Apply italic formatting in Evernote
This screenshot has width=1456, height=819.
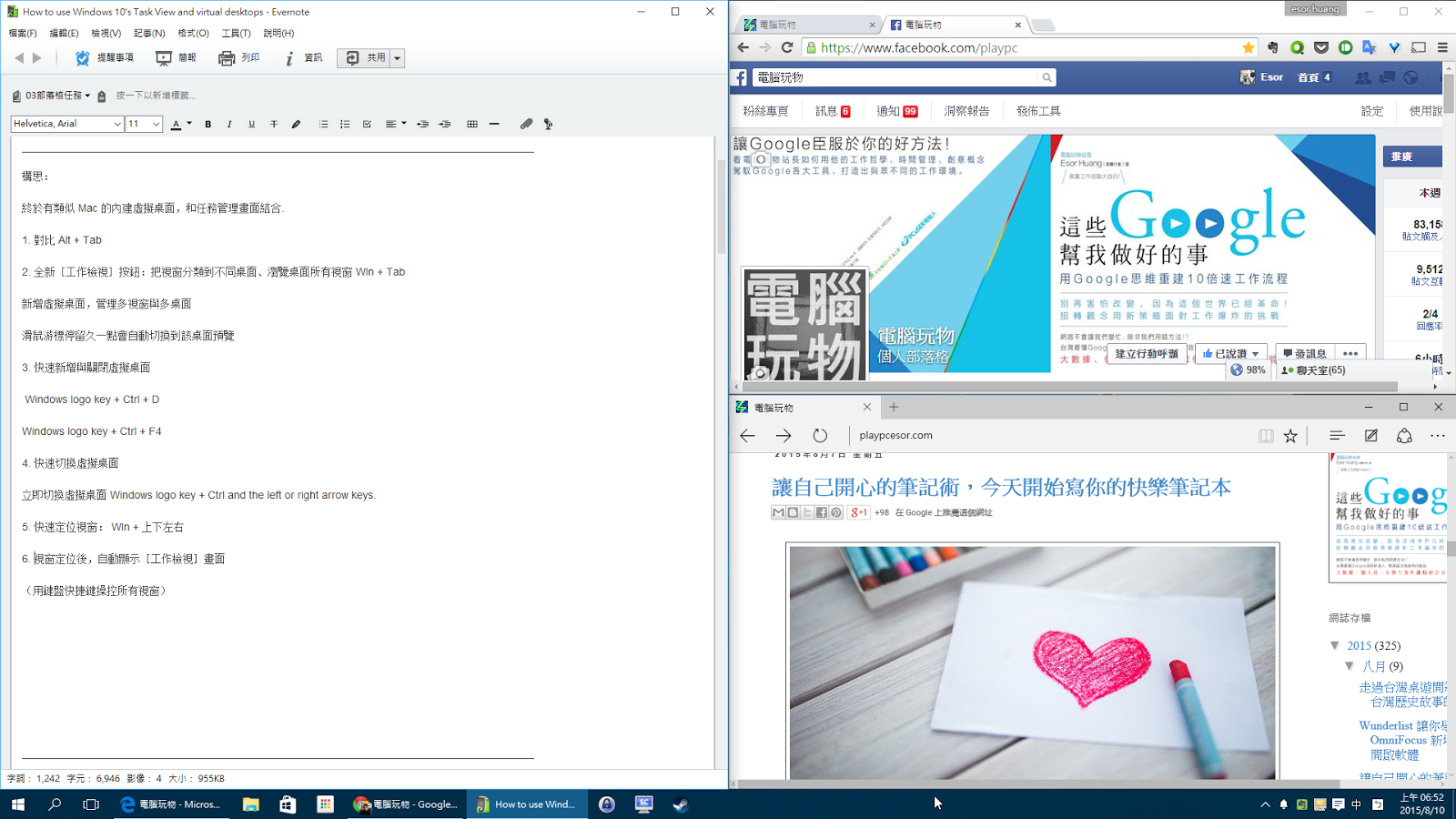coord(229,124)
